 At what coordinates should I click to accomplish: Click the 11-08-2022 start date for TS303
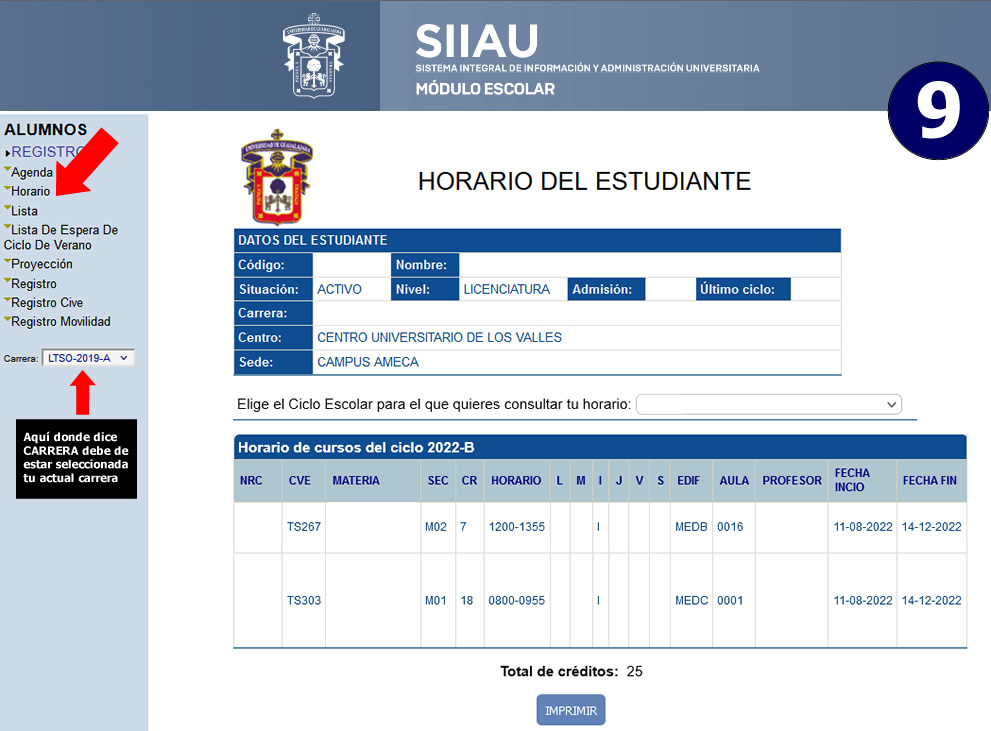[x=863, y=600]
